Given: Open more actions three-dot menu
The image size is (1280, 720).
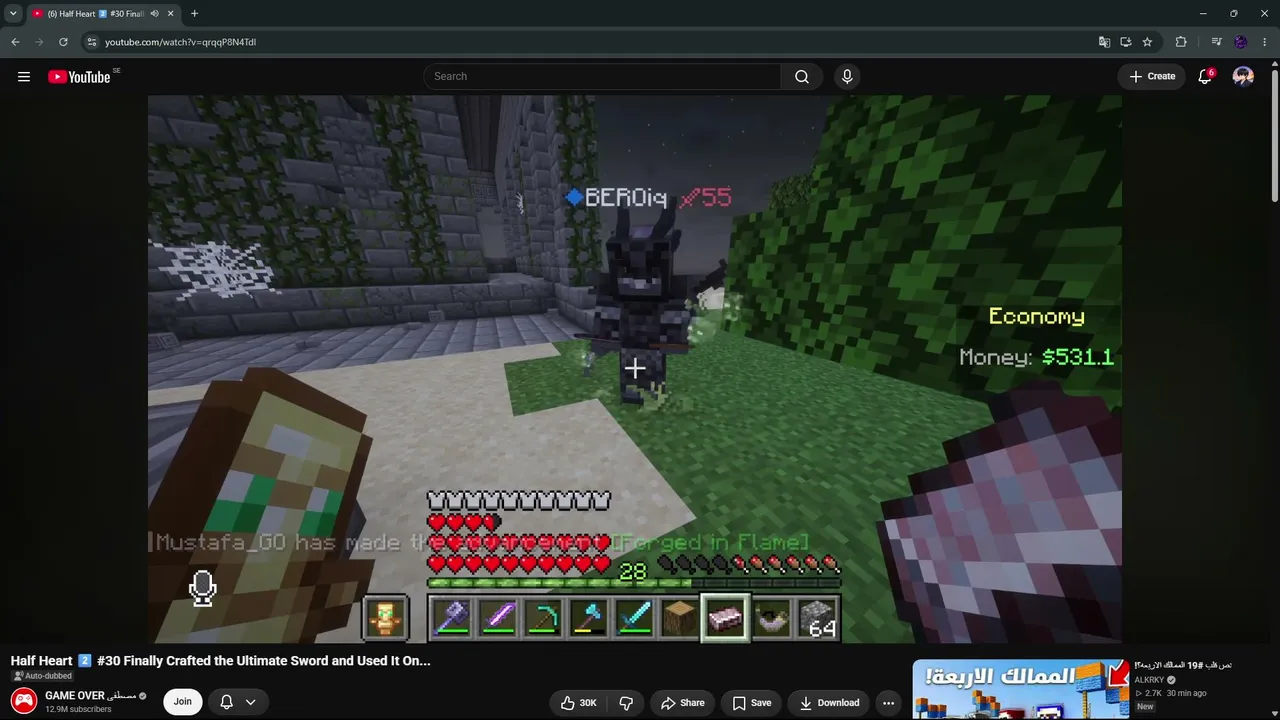Looking at the screenshot, I should [888, 703].
